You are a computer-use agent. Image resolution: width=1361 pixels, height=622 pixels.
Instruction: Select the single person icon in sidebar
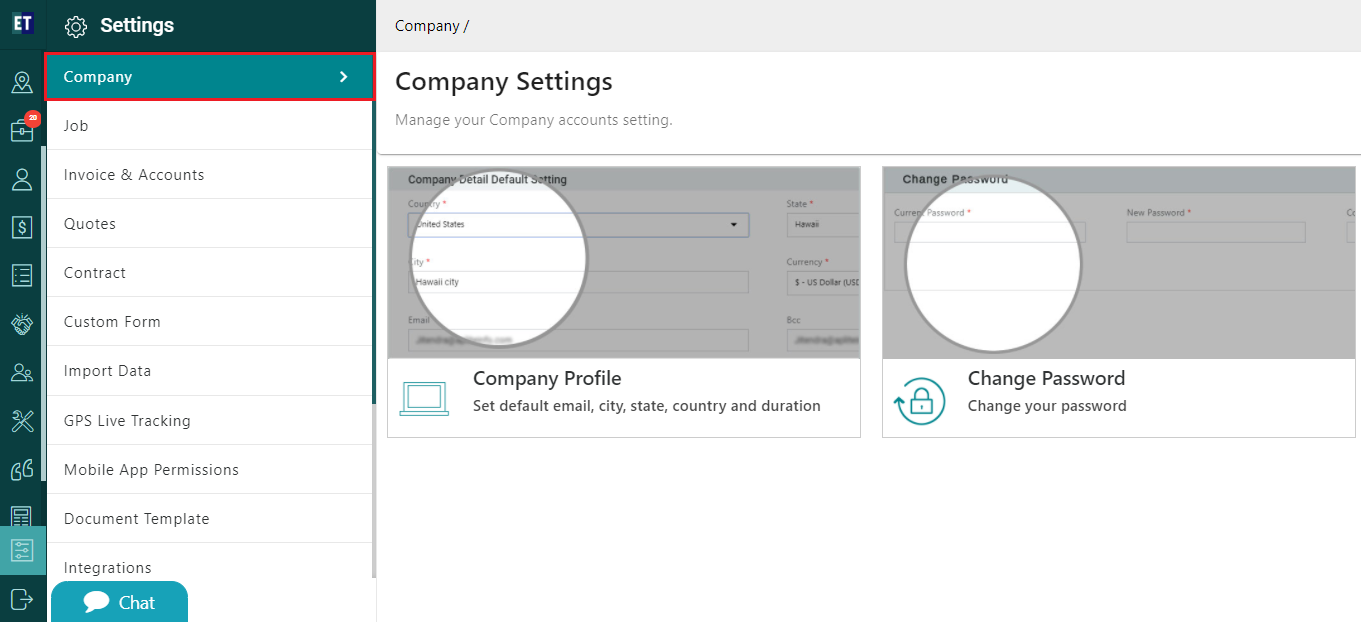(22, 179)
